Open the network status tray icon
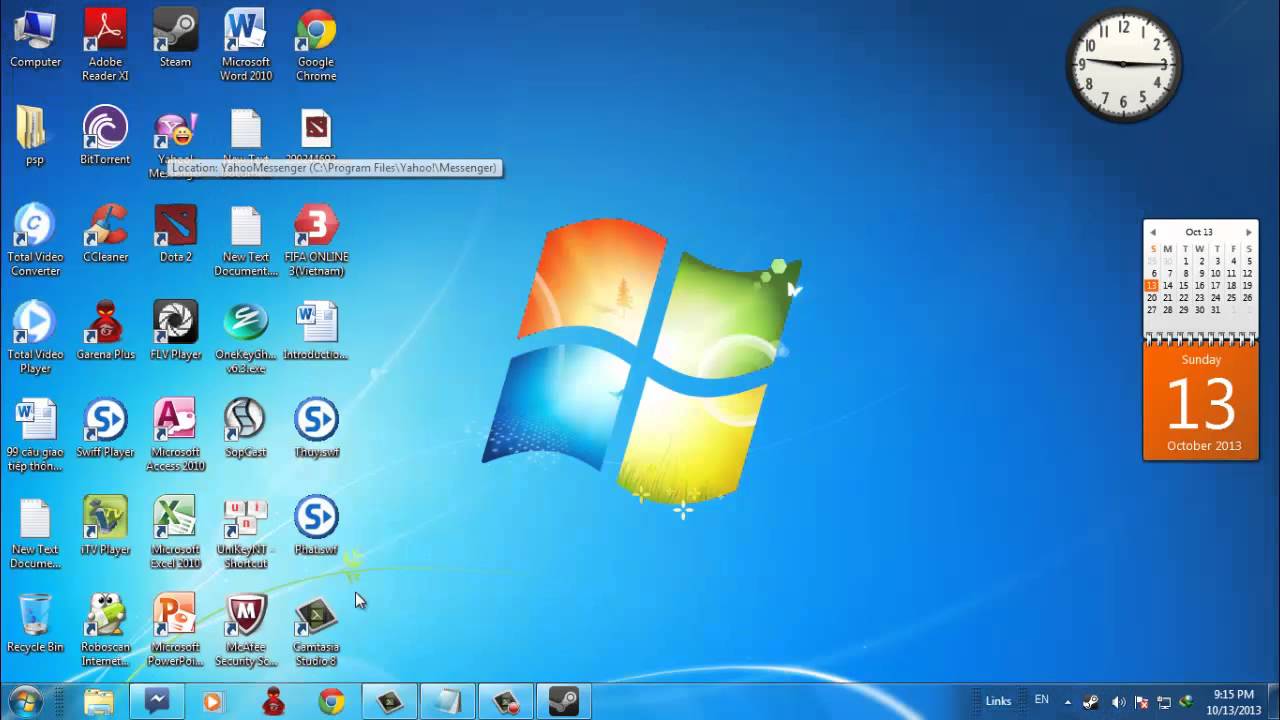Screen dimensions: 1280x720 click(1164, 702)
